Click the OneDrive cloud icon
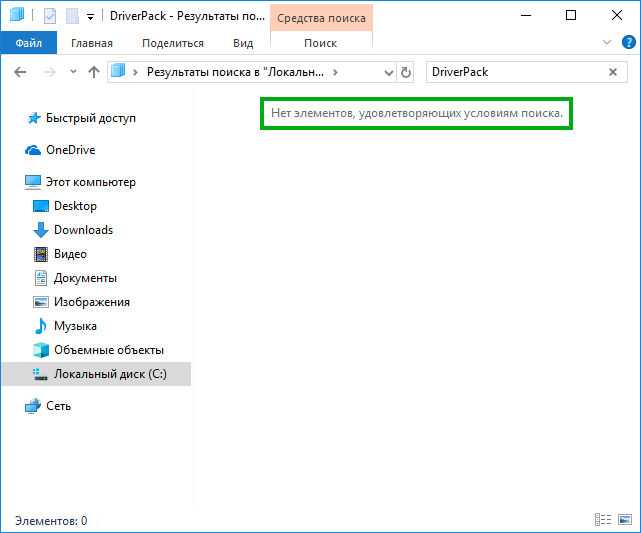The image size is (641, 533). click(x=33, y=150)
